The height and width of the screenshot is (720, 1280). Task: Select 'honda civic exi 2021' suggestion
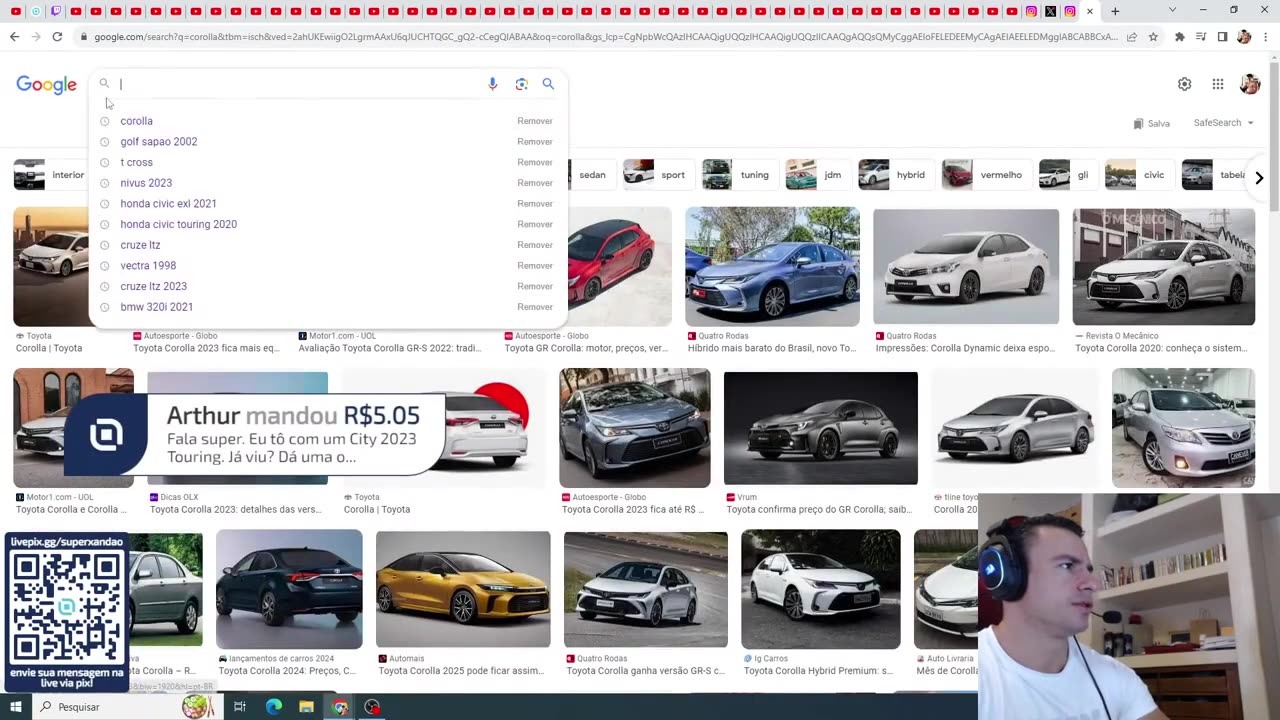[x=168, y=204]
